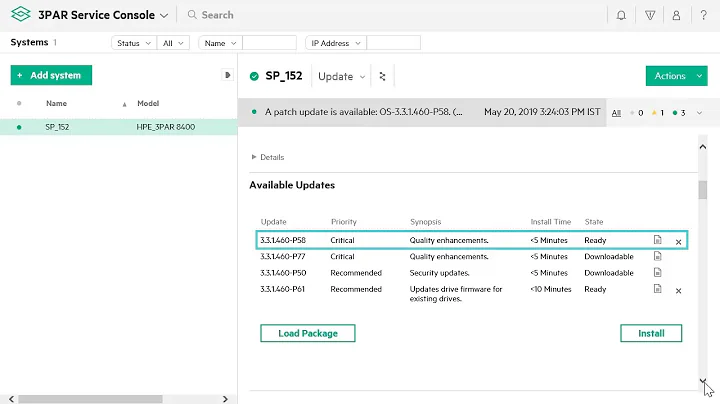
Task: Click the Priority column header
Action: pyautogui.click(x=343, y=222)
